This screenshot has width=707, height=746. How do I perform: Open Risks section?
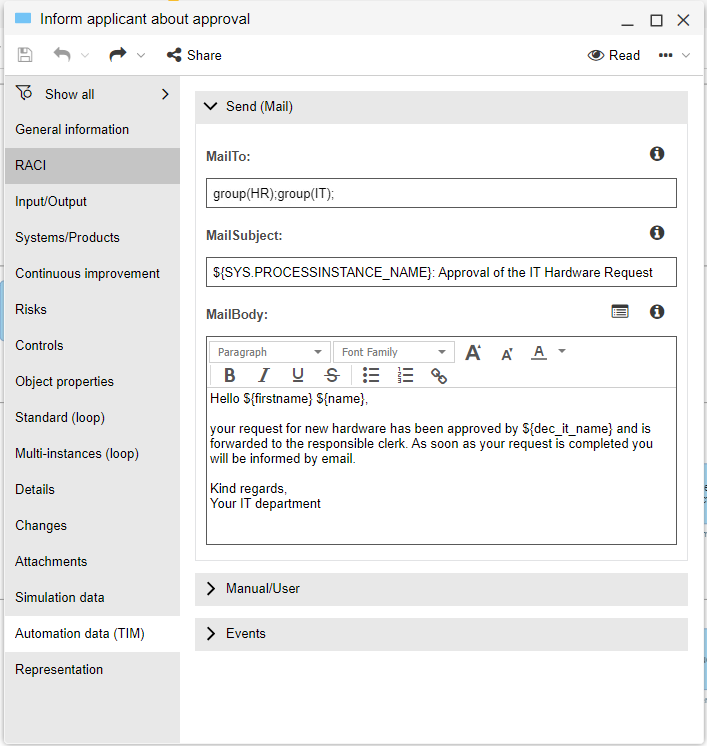(92, 310)
